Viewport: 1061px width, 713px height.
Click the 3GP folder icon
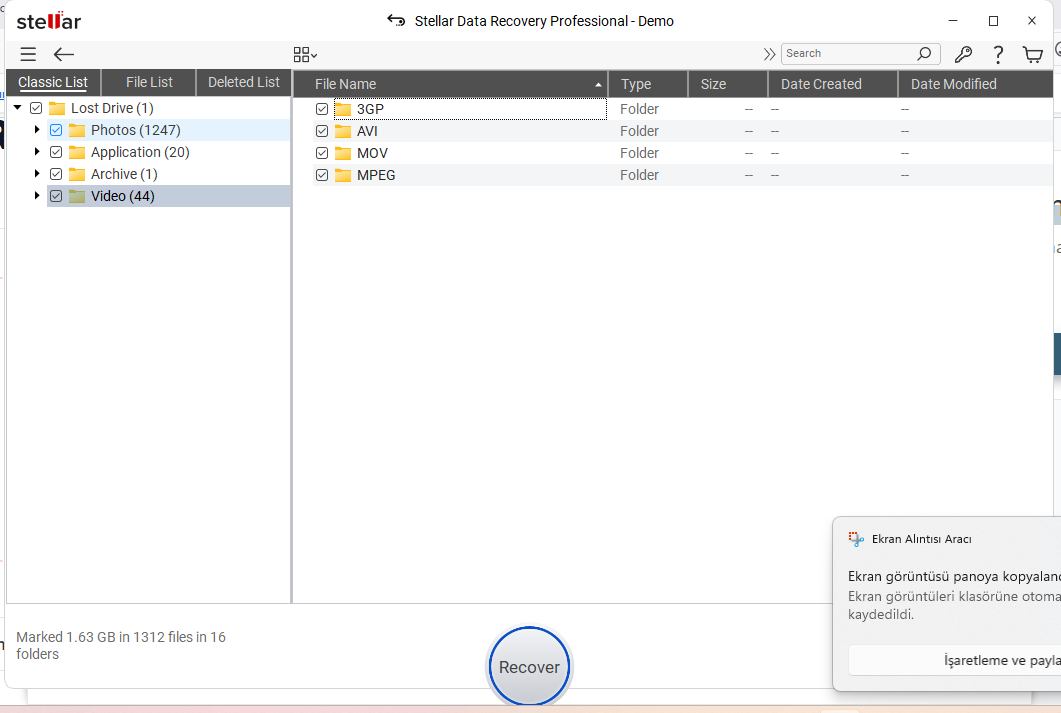(x=343, y=109)
